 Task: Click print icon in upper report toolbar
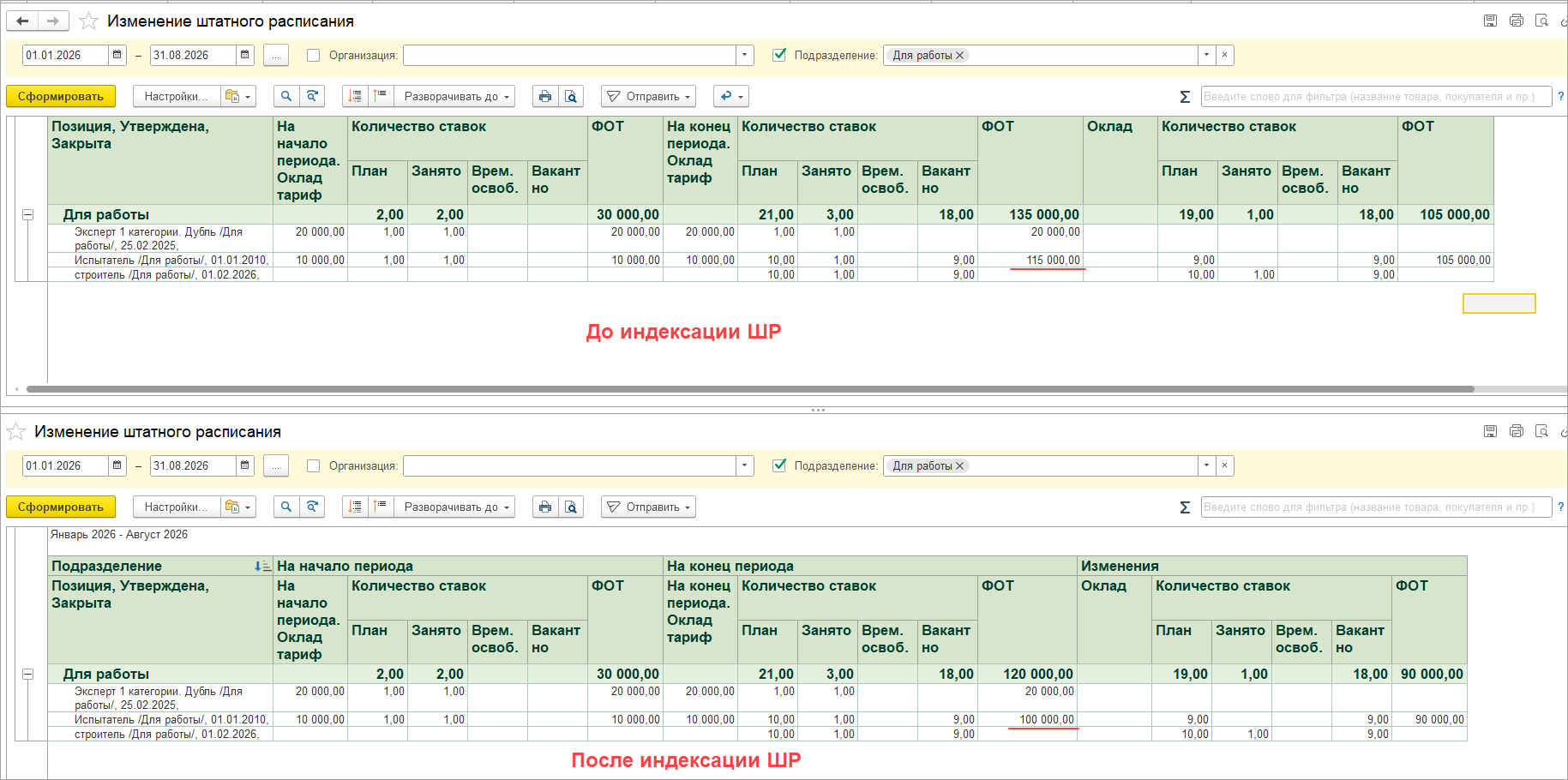(545, 96)
